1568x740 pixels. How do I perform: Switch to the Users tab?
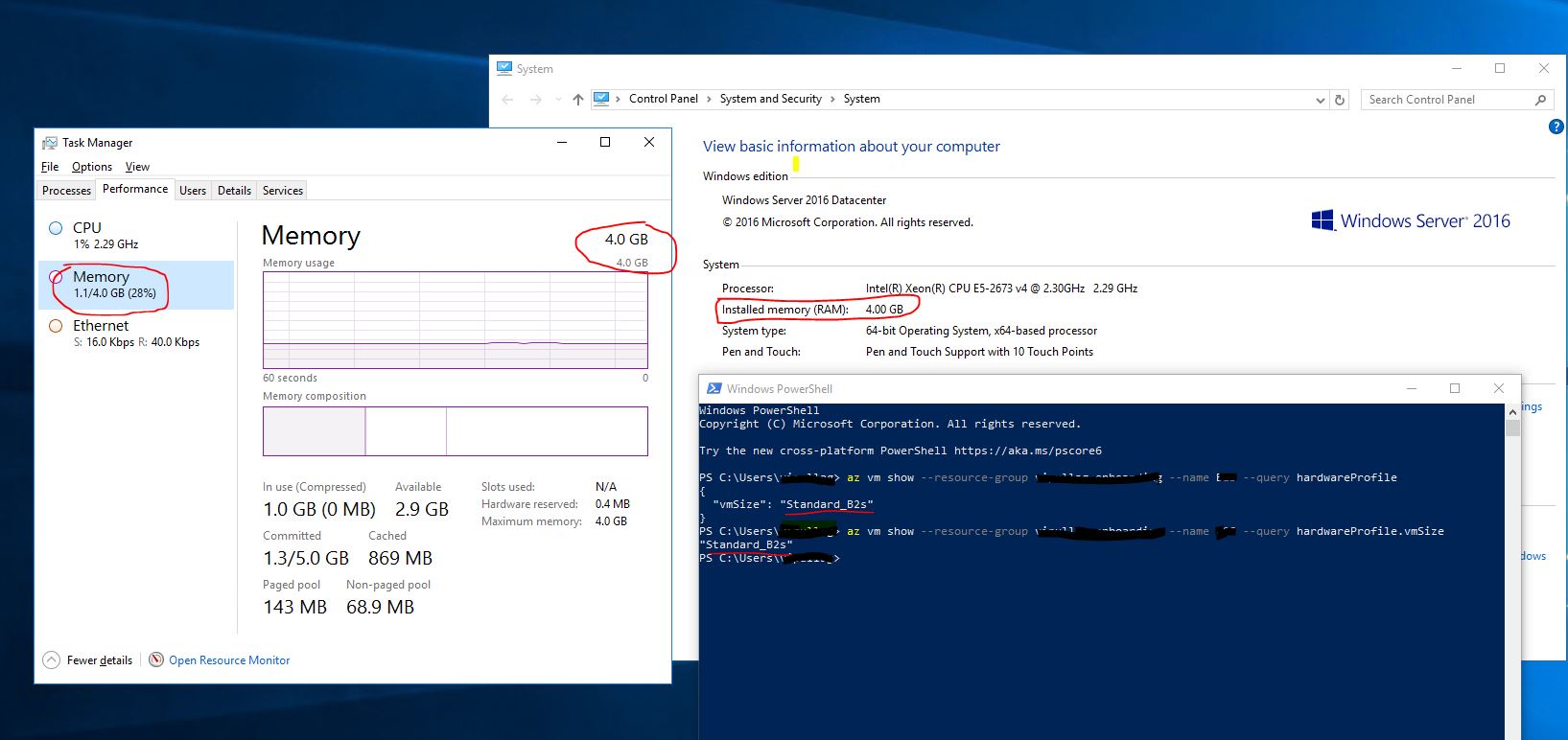tap(193, 191)
